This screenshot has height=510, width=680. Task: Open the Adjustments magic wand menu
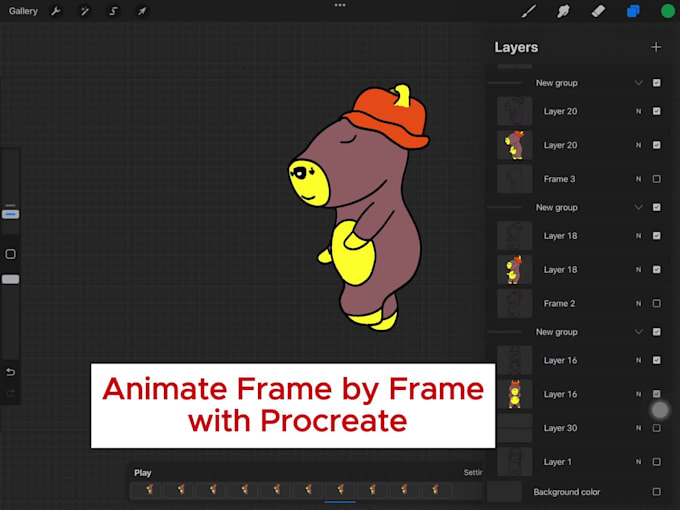click(85, 11)
